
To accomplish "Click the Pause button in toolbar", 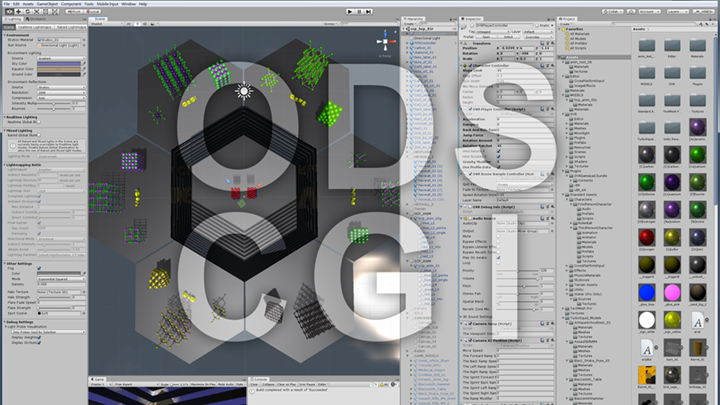I will pyautogui.click(x=359, y=11).
